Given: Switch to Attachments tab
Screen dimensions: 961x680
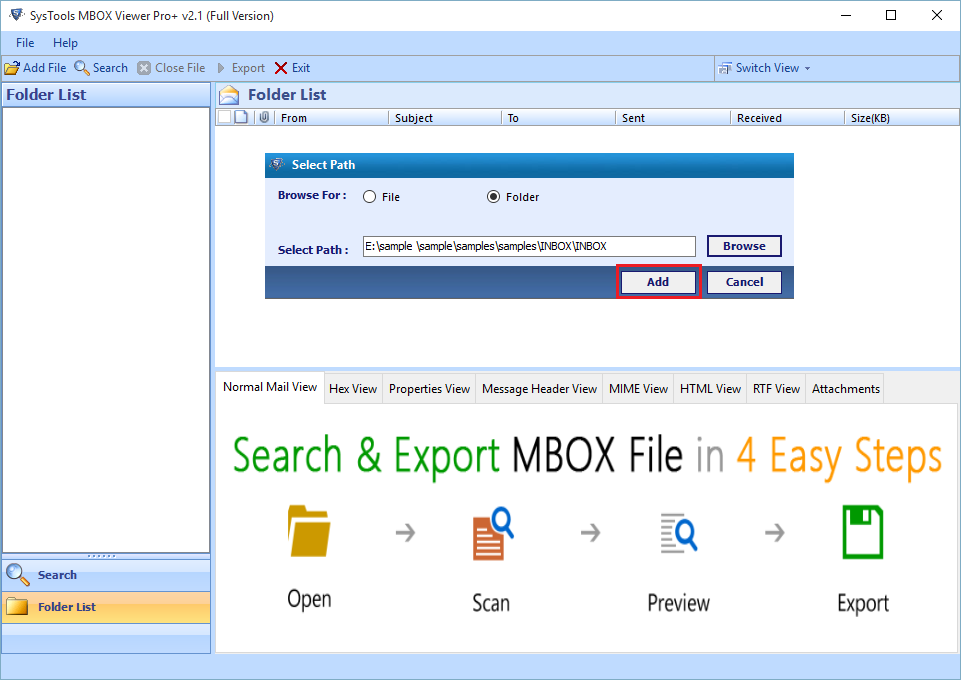Looking at the screenshot, I should coord(845,389).
